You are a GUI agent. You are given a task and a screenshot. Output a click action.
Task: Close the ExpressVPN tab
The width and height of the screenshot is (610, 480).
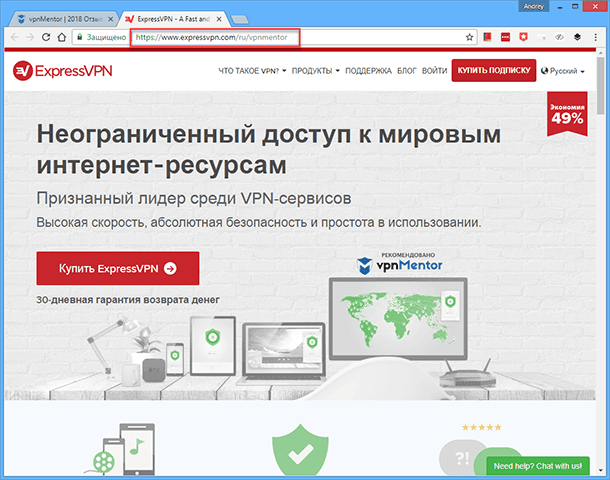[219, 19]
